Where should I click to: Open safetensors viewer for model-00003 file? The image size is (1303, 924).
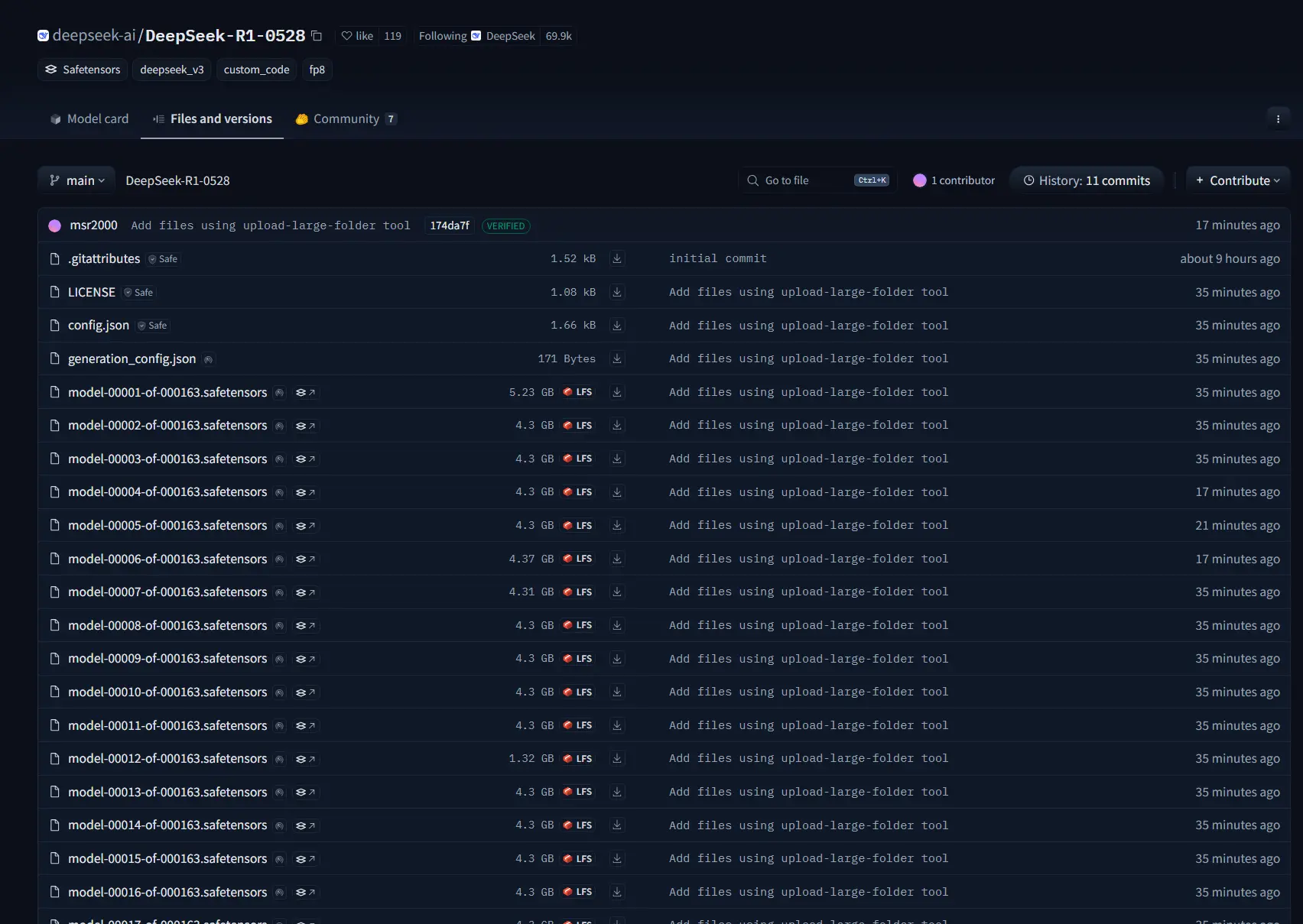pos(305,459)
